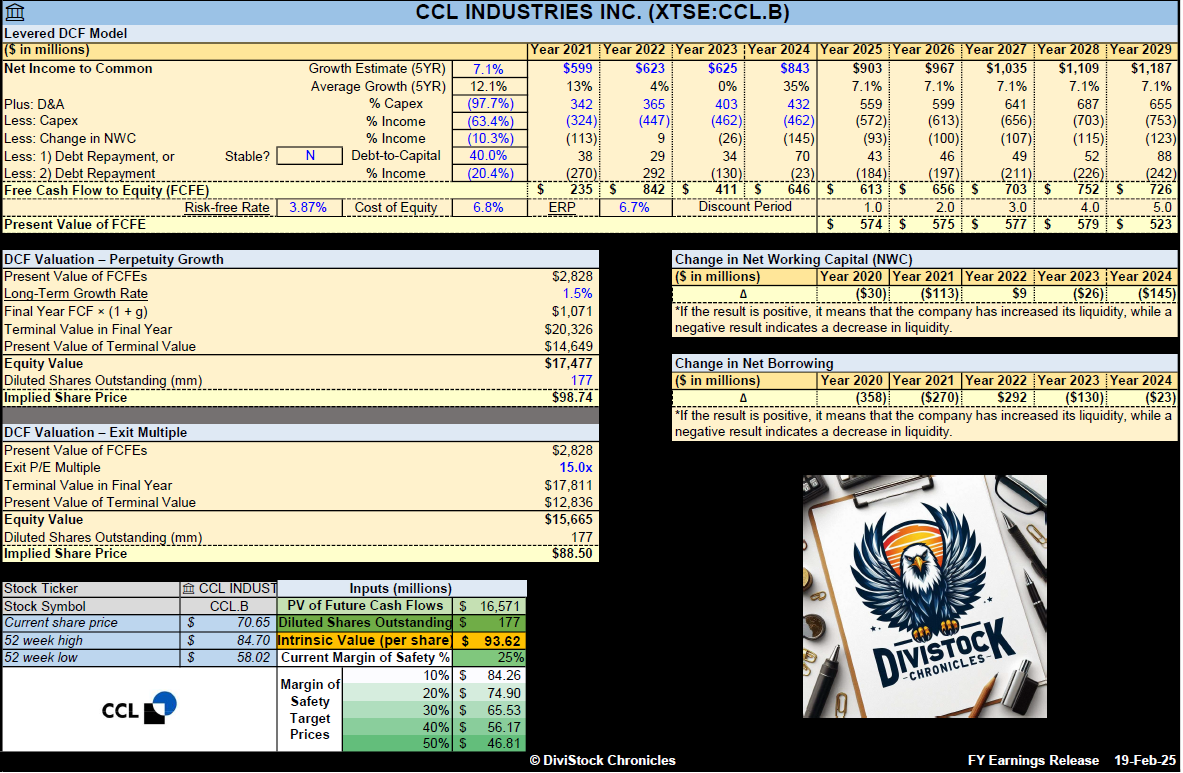Click the CCL company logo image

click(140, 708)
